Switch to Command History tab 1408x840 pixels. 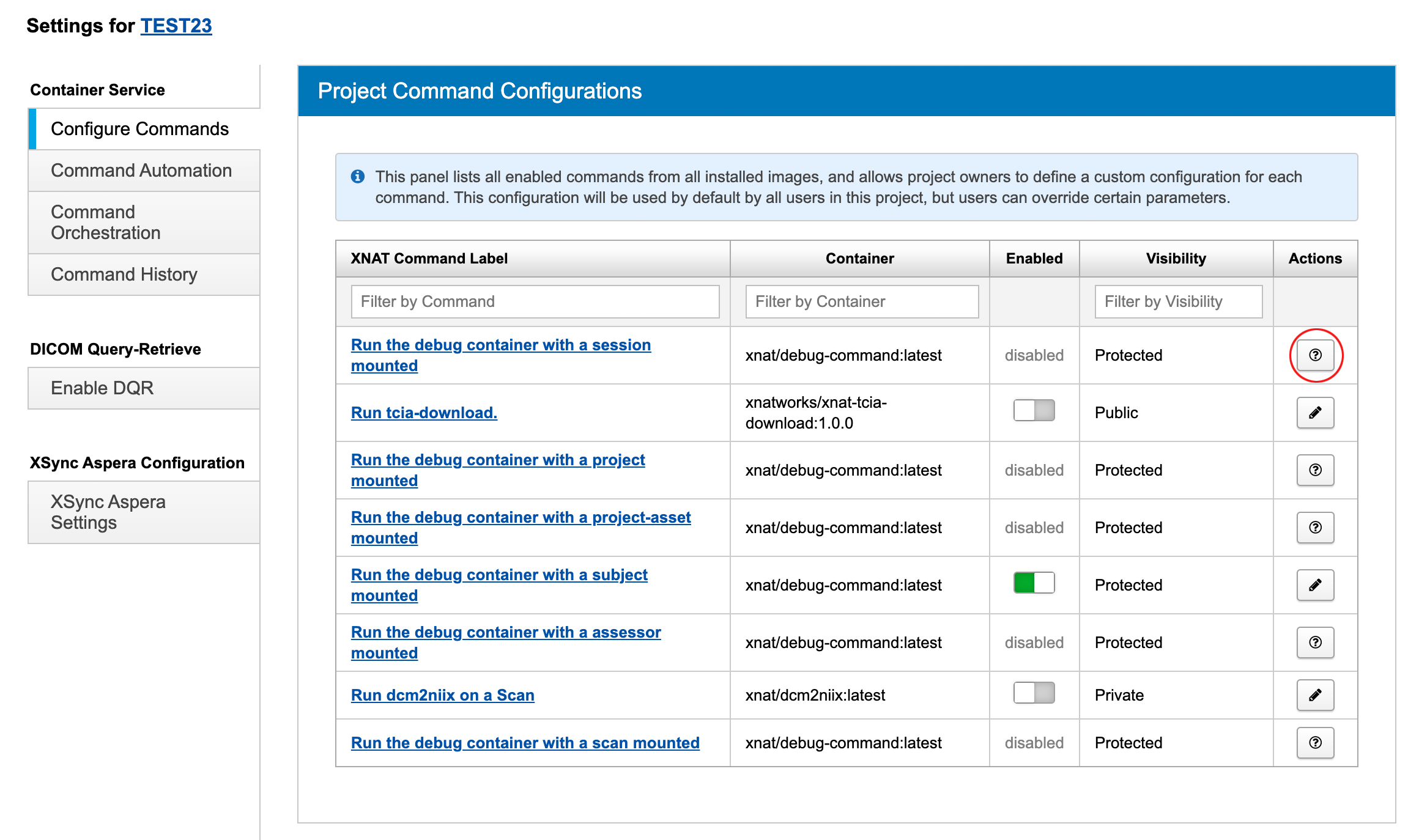[x=124, y=274]
